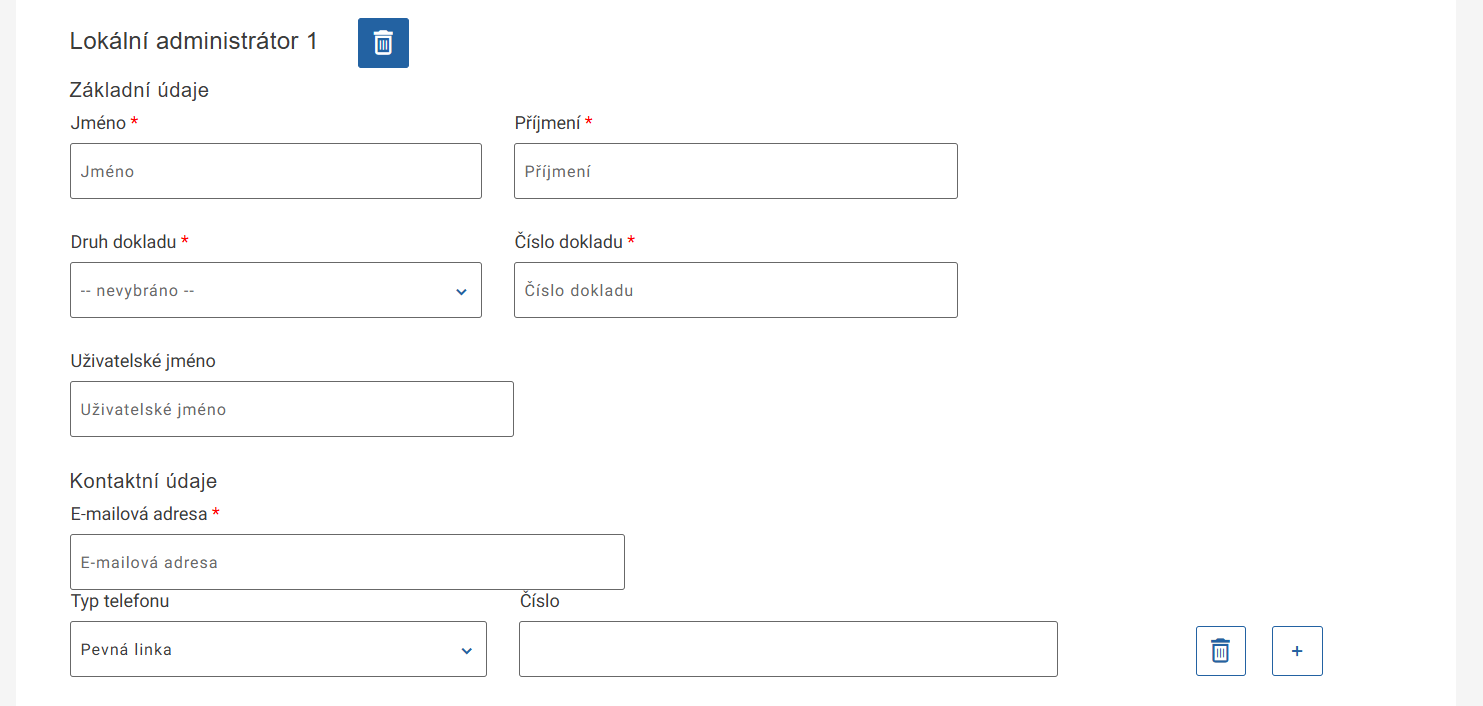Viewport: 1483px width, 706px height.
Task: Click the 'Číslo dokladu' label text
Action: pos(568,242)
